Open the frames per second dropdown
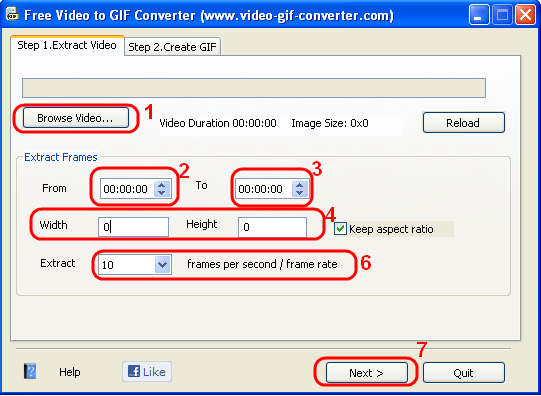 click(x=162, y=265)
